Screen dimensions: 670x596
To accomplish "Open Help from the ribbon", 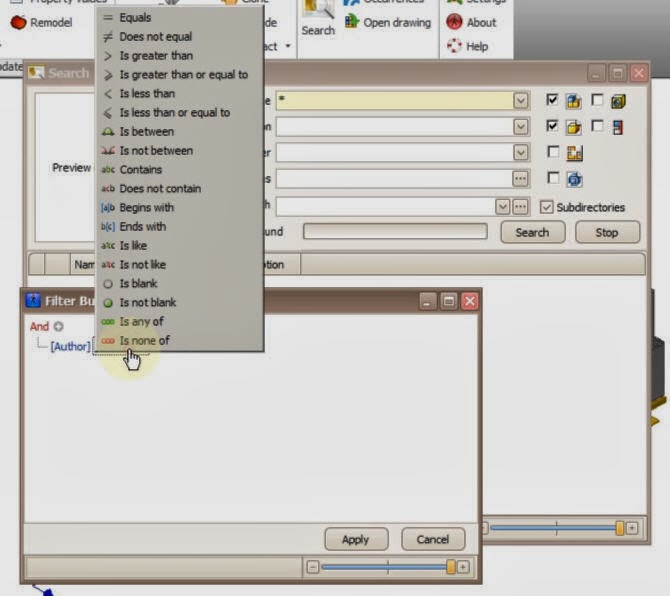I will tap(467, 46).
